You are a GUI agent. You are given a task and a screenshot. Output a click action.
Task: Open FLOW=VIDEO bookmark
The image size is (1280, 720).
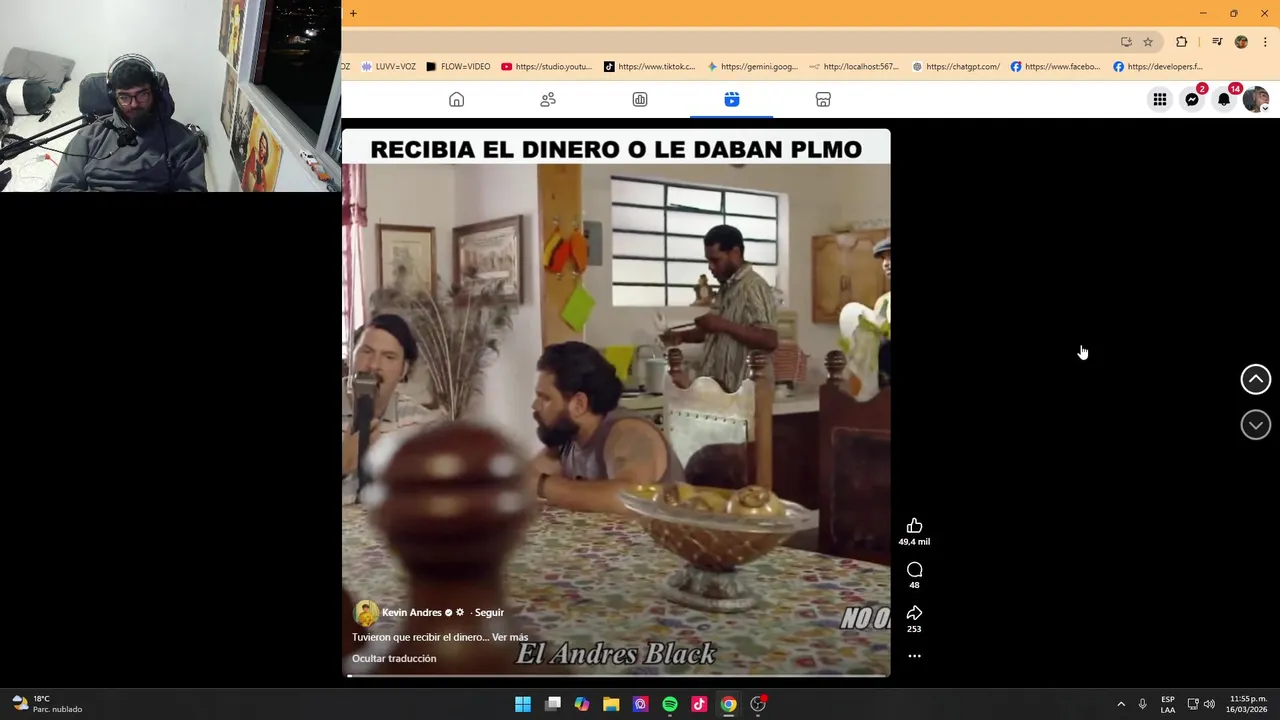tap(458, 66)
